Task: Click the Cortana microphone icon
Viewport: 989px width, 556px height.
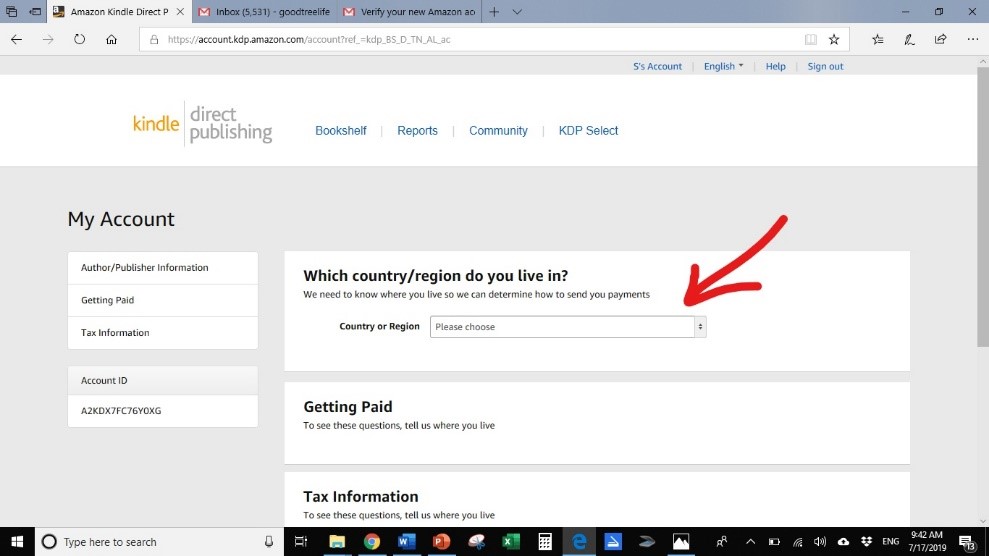Action: tap(269, 542)
